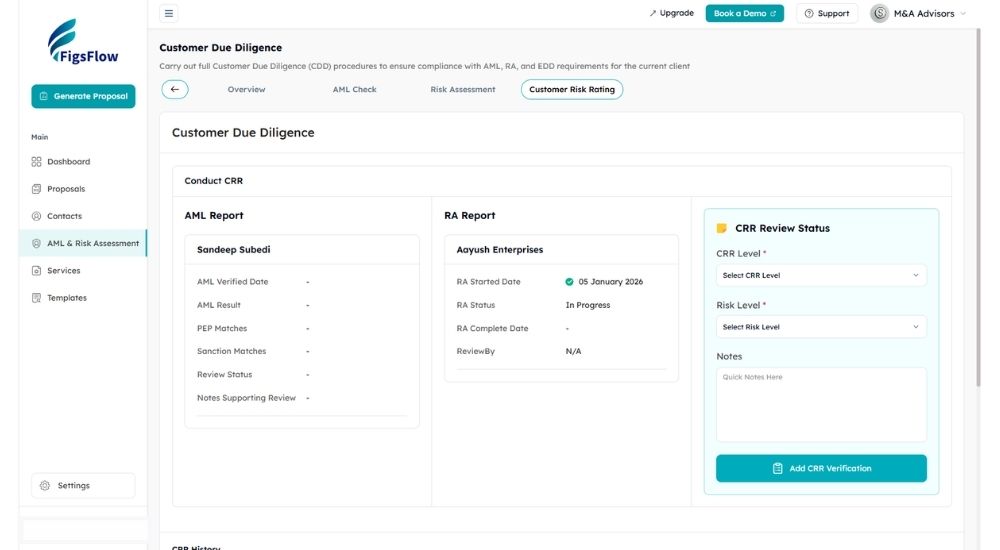The height and width of the screenshot is (550, 1000).
Task: Click the RA Started Date label
Action: (x=488, y=281)
